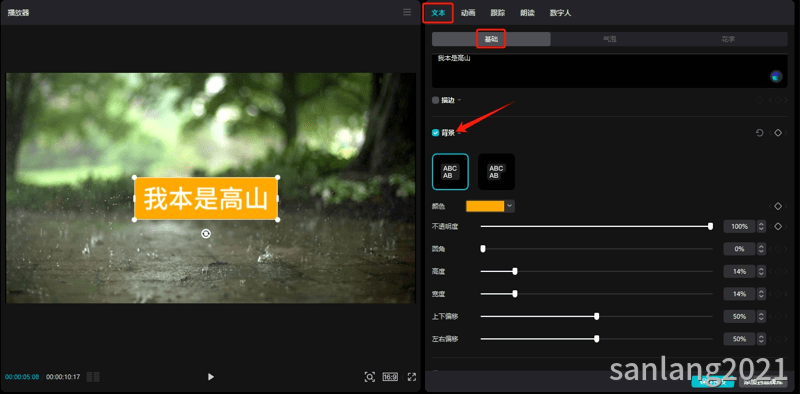Click the top-left corner handle of text box
The height and width of the screenshot is (394, 800).
(x=135, y=178)
